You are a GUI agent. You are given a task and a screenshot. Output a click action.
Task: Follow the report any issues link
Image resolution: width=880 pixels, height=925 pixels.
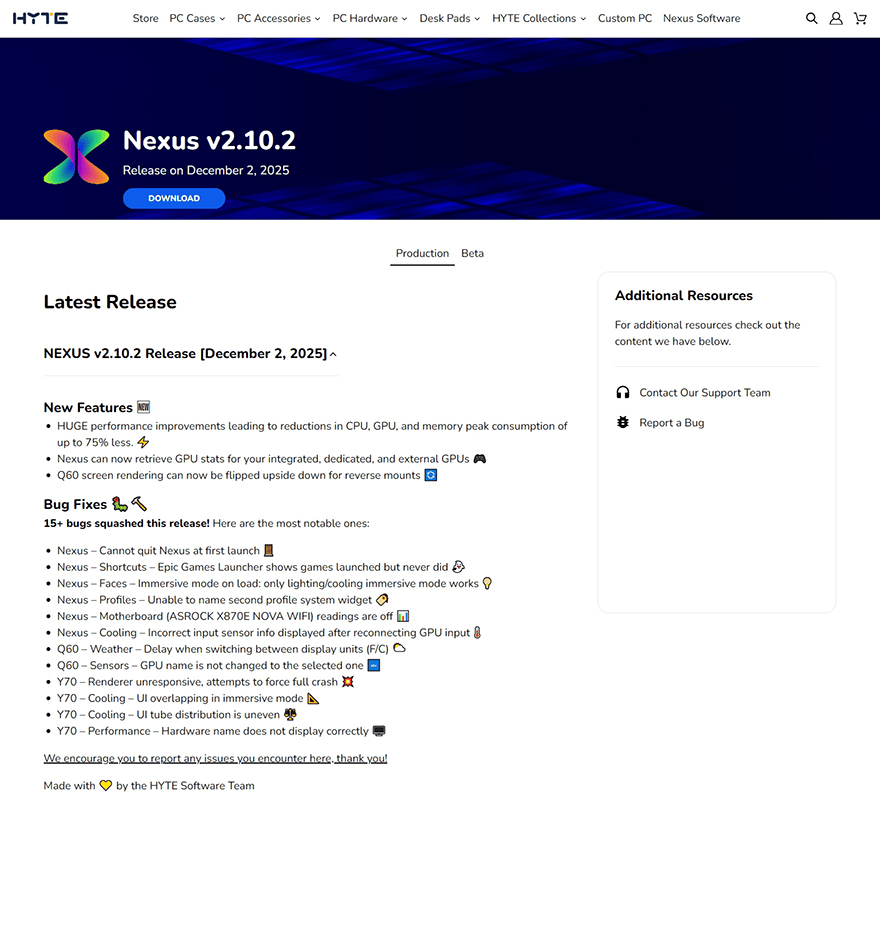pyautogui.click(x=215, y=758)
